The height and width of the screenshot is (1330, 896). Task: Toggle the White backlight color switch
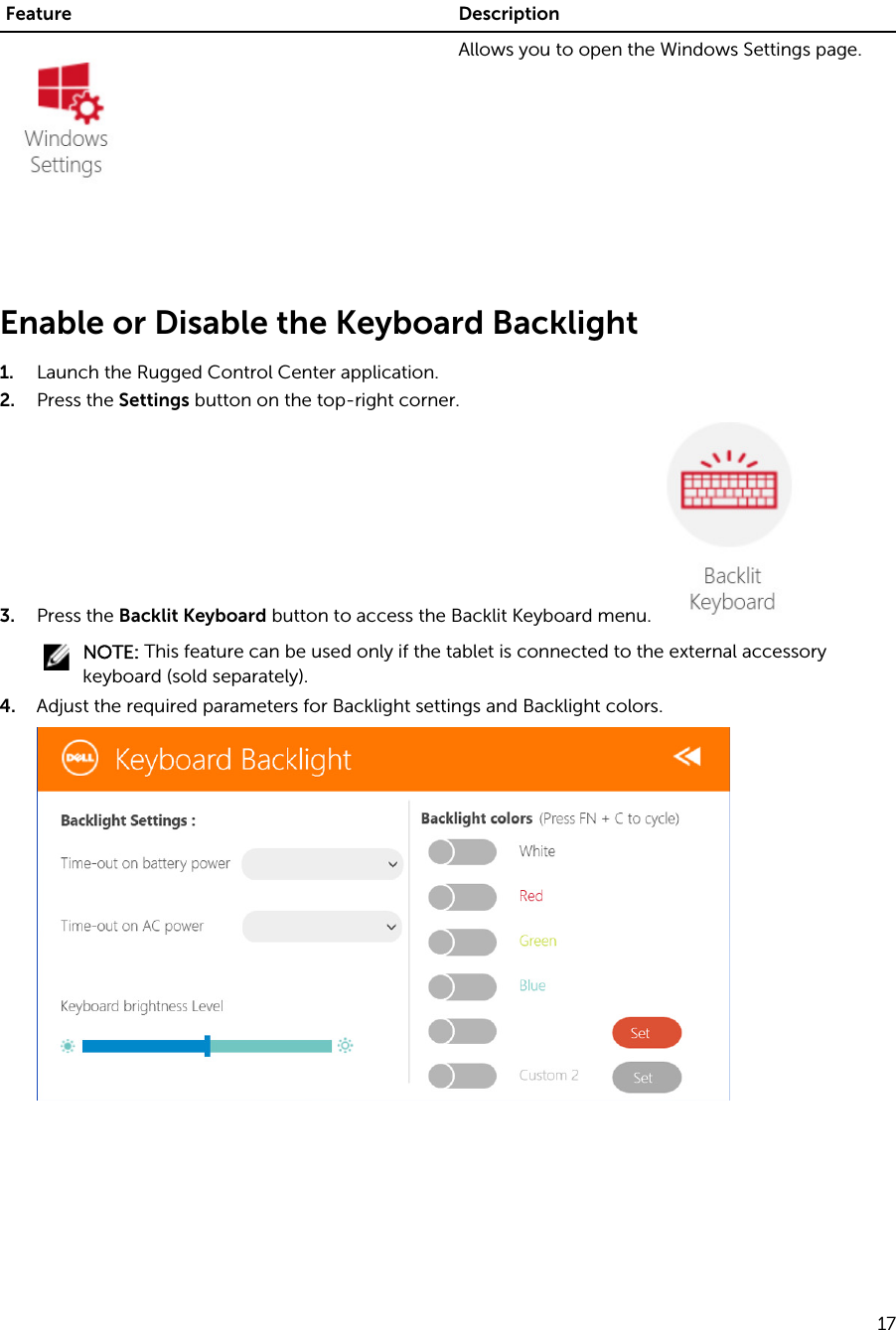[x=462, y=852]
